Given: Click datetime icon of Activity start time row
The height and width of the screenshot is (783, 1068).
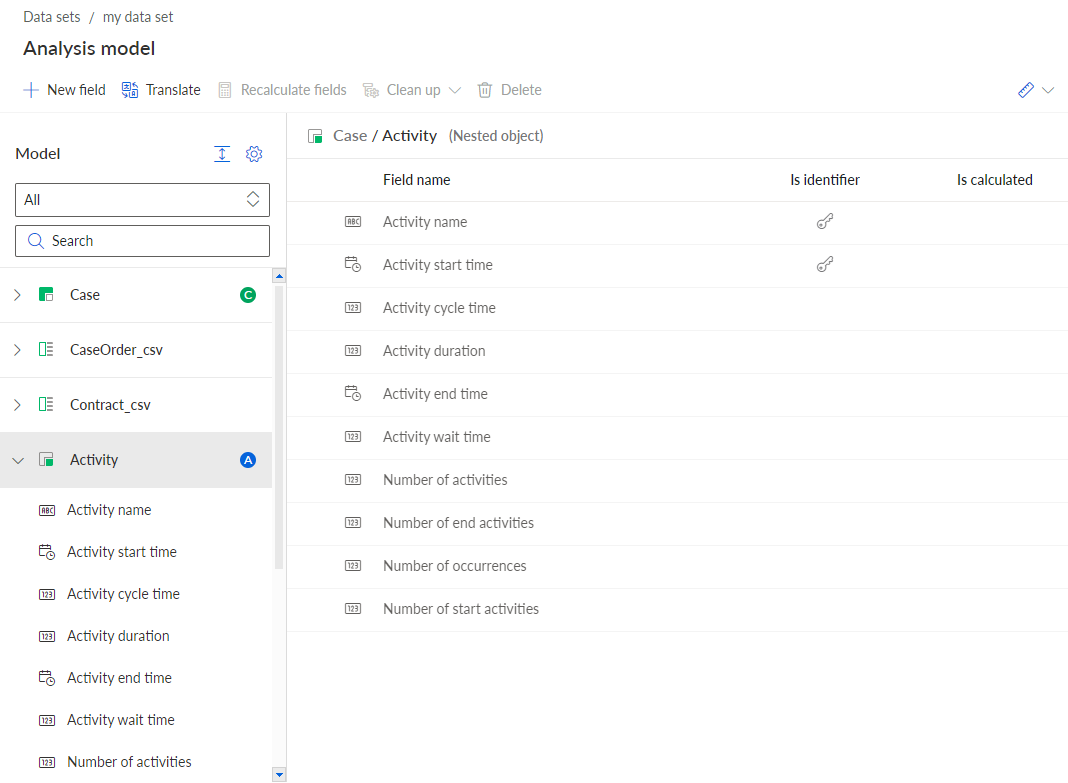Looking at the screenshot, I should click(353, 264).
